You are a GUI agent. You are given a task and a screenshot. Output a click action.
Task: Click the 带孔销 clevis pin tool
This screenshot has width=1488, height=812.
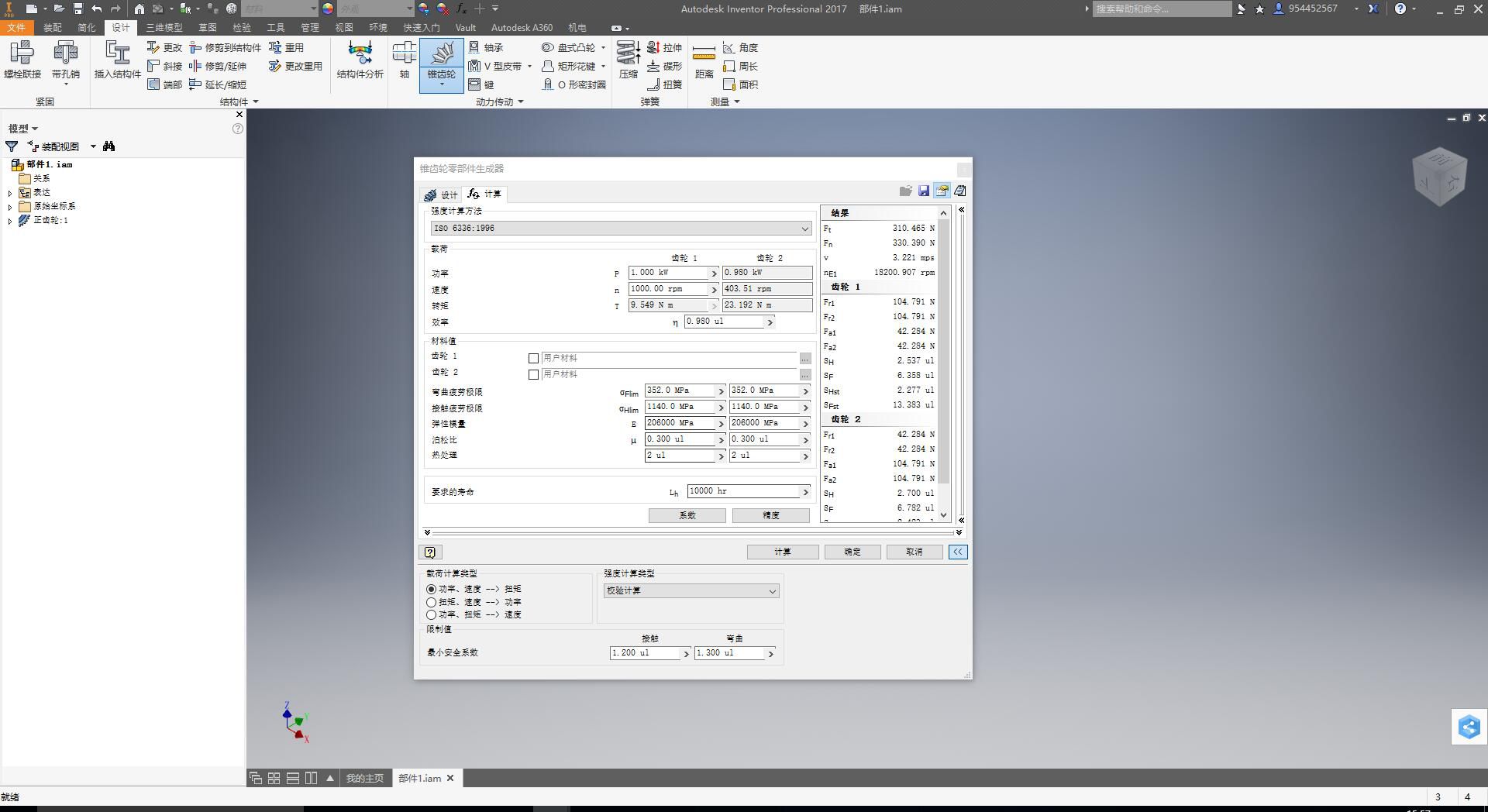click(66, 60)
